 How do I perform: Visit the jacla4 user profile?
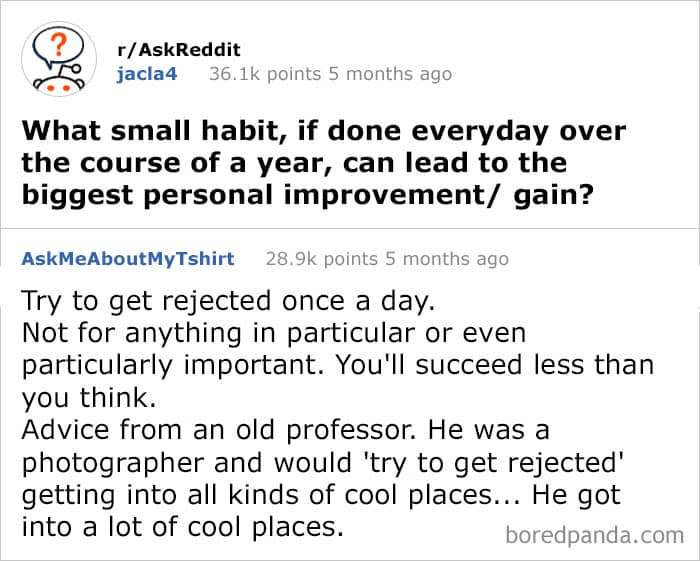(x=147, y=73)
